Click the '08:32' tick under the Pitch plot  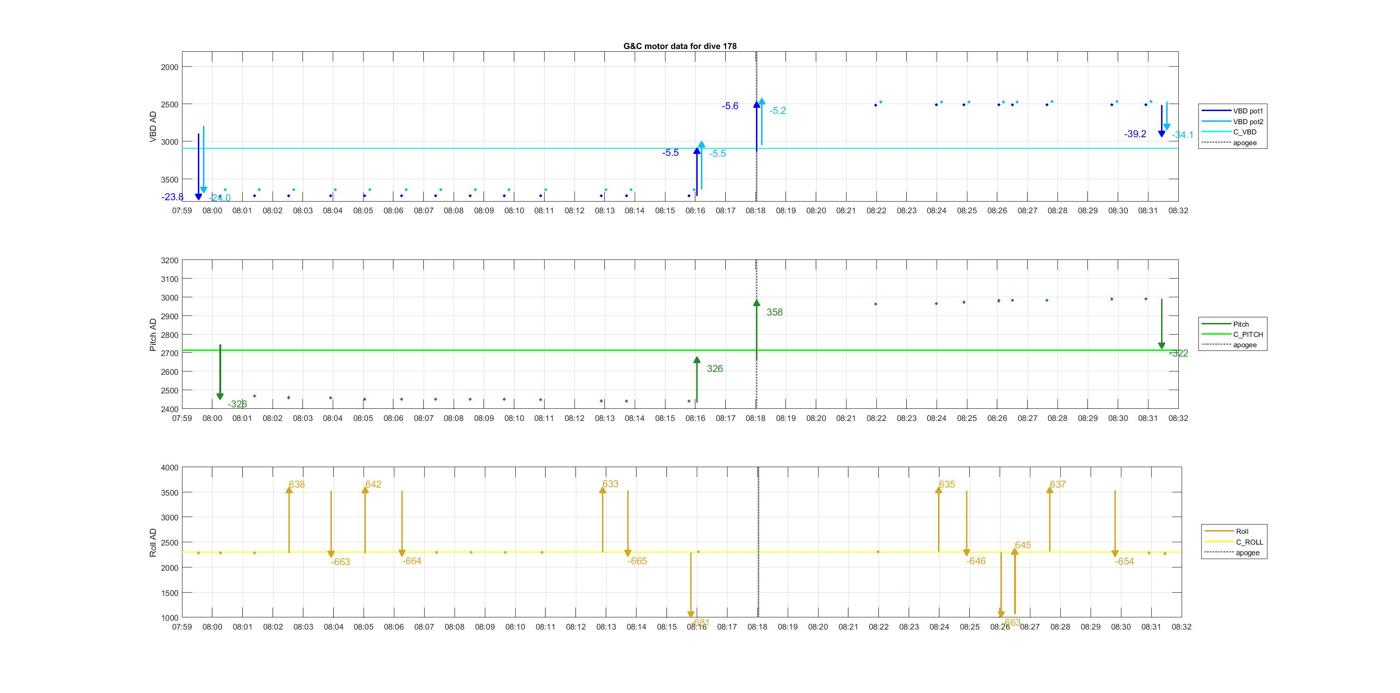point(1178,419)
